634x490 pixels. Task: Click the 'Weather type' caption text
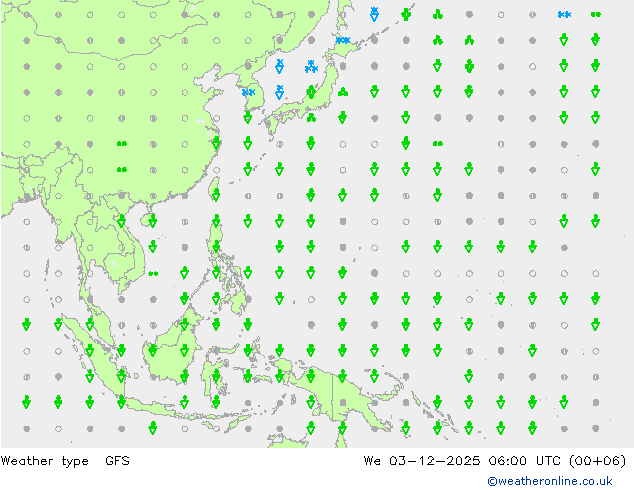tap(44, 461)
